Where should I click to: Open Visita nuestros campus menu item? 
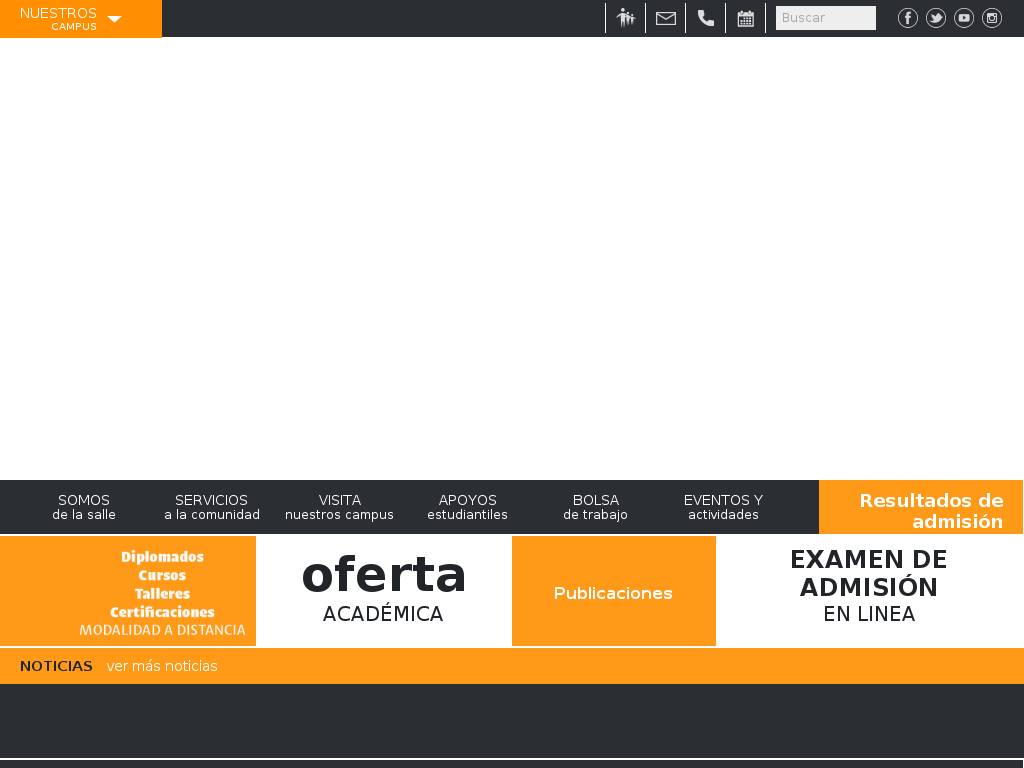tap(339, 507)
